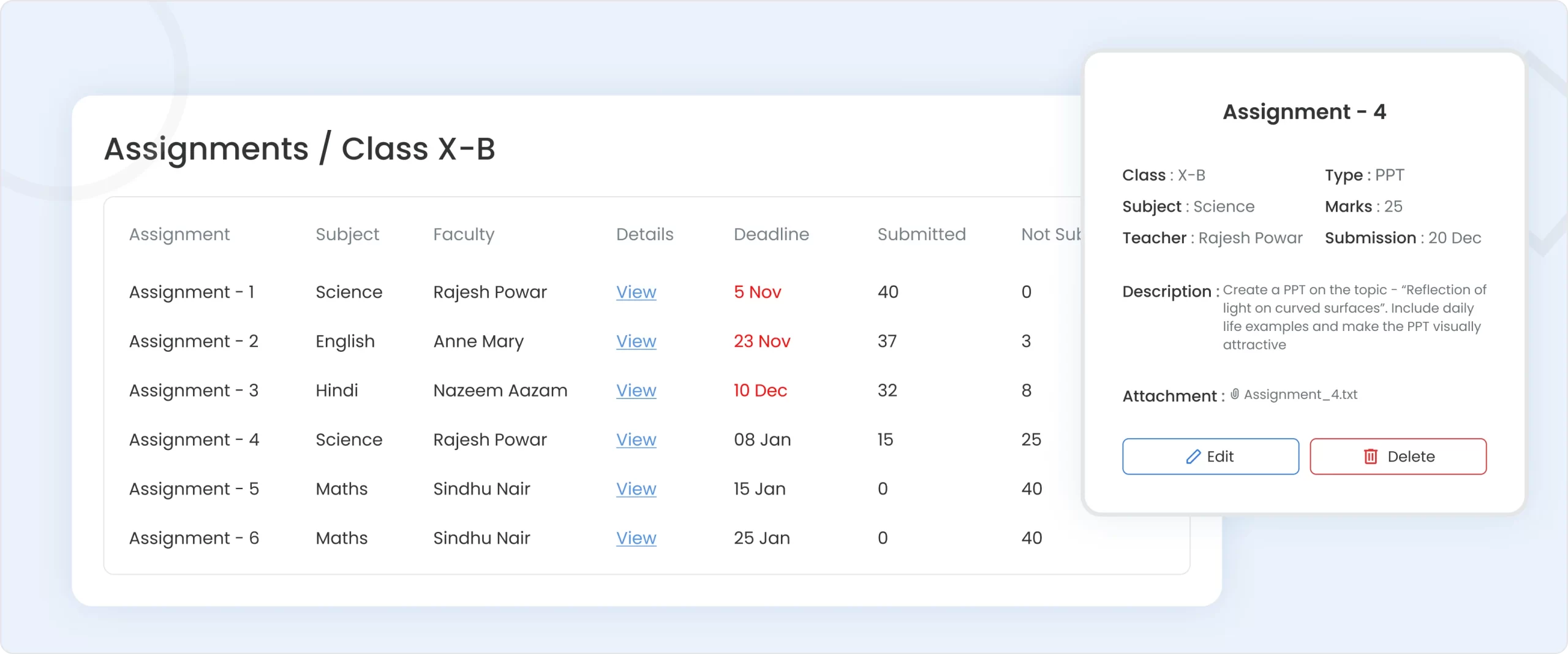This screenshot has width=1568, height=654.
Task: View details of Assignment - 6
Action: 636,538
